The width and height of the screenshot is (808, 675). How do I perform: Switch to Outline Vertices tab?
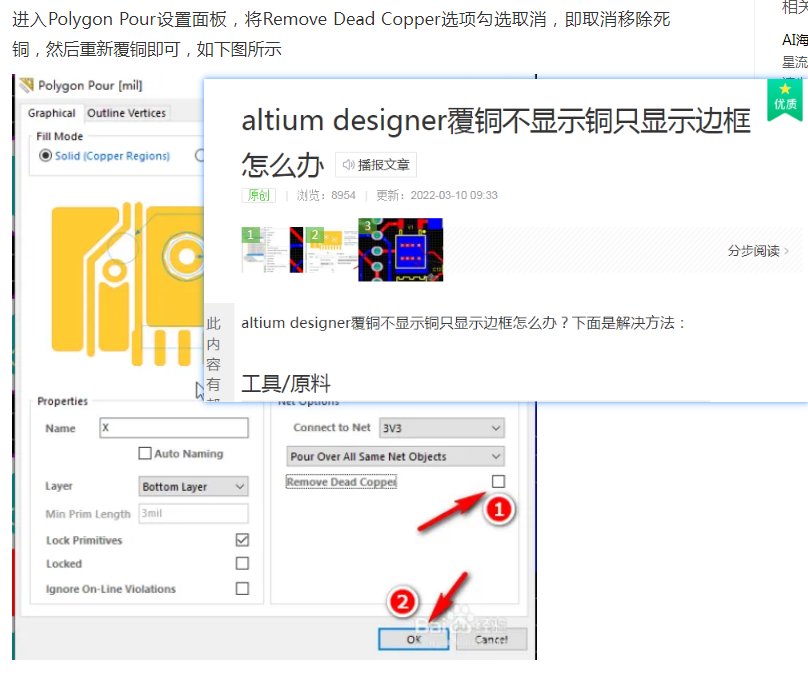126,113
